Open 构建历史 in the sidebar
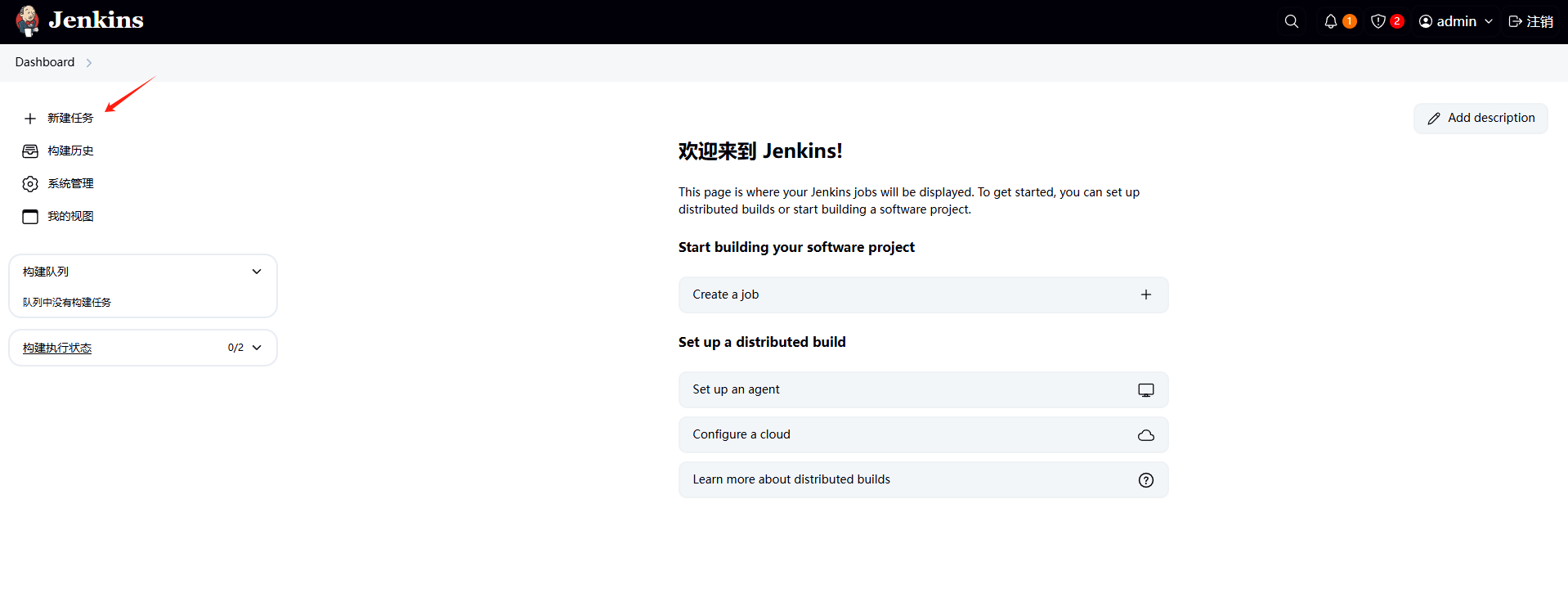 pos(70,151)
